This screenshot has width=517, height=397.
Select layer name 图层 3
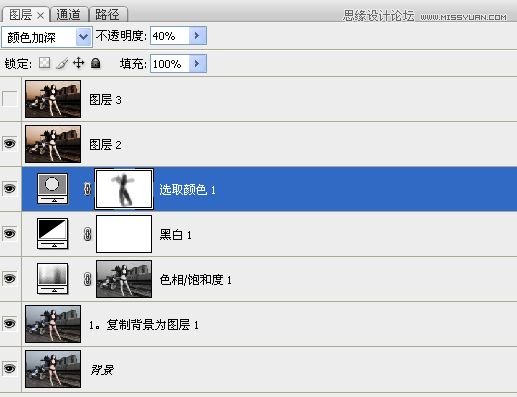tap(105, 99)
